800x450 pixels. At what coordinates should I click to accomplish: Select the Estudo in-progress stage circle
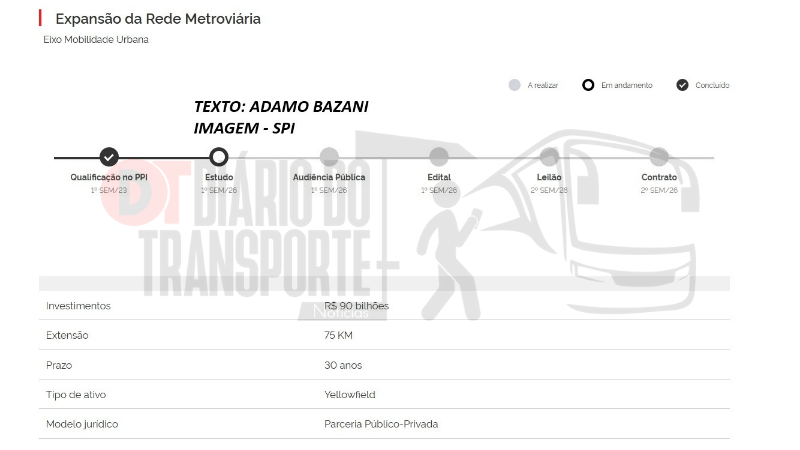click(x=219, y=156)
